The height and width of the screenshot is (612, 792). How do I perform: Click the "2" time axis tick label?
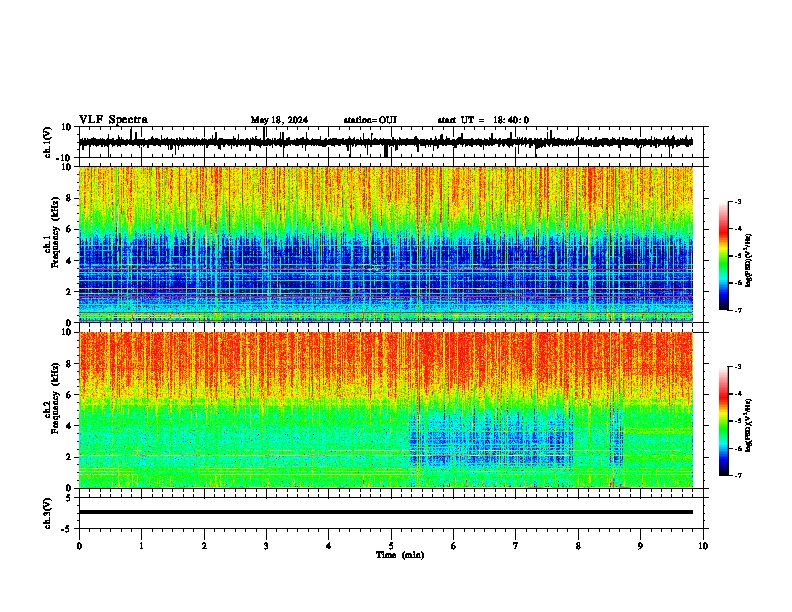204,546
